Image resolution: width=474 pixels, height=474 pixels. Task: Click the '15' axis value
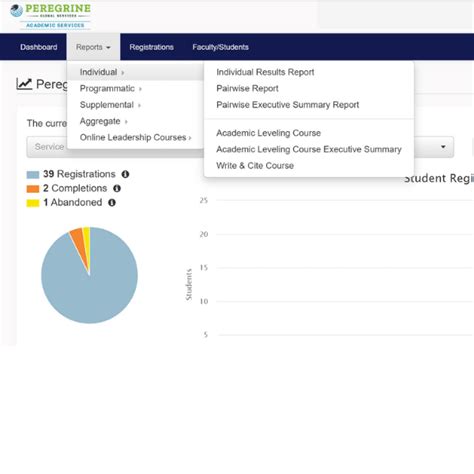[x=204, y=268]
